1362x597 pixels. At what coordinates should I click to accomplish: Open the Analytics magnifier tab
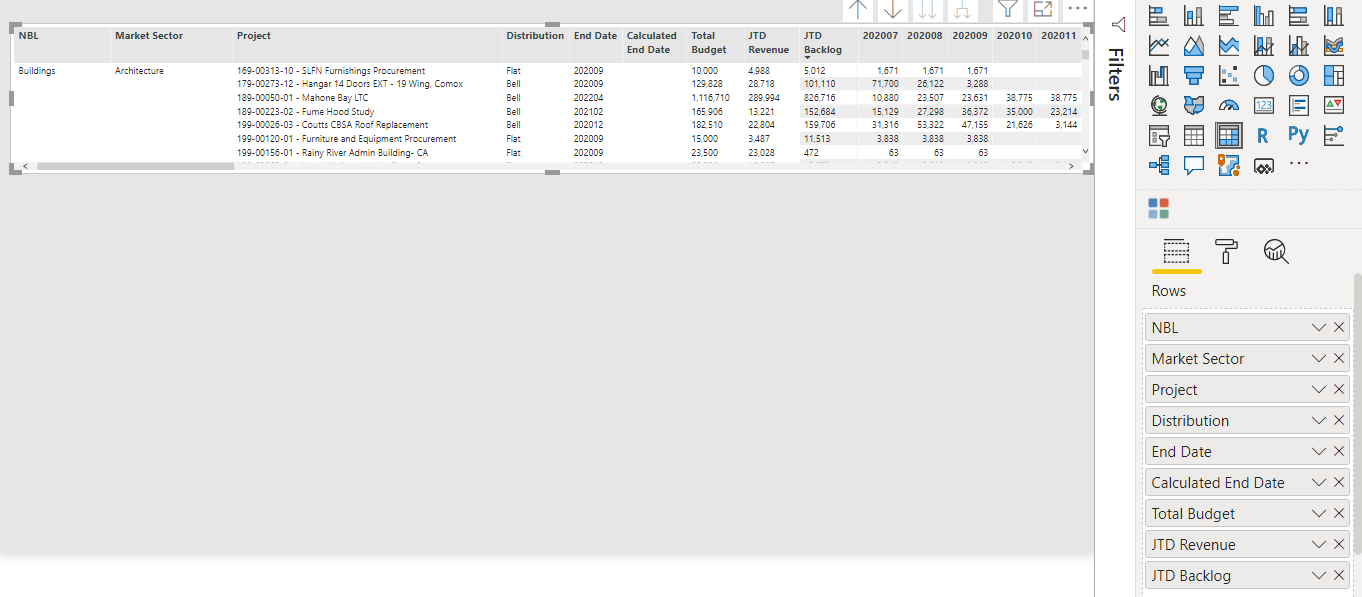tap(1276, 251)
